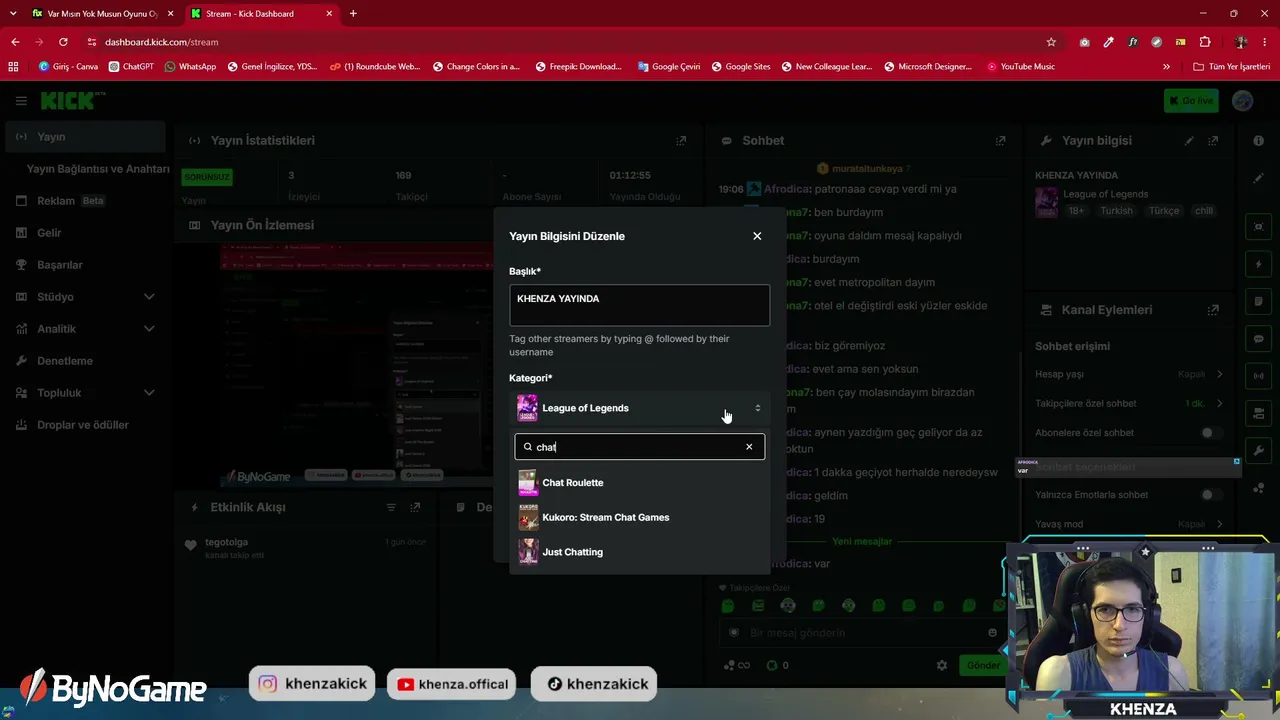
Task: Open Reklam Beta section
Action: (84, 201)
